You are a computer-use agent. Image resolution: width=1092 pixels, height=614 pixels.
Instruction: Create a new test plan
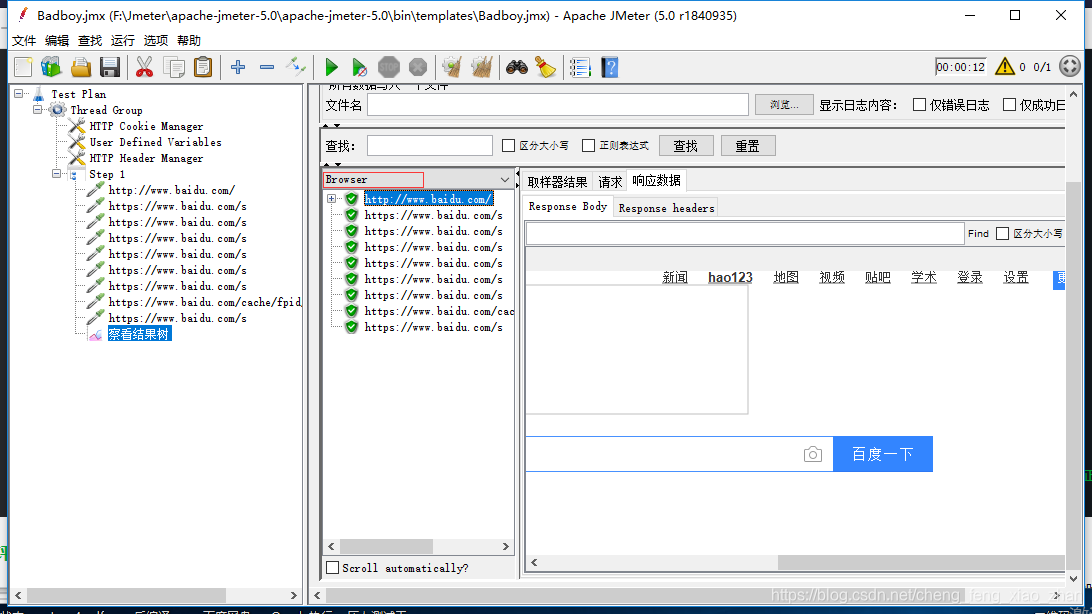pos(23,68)
